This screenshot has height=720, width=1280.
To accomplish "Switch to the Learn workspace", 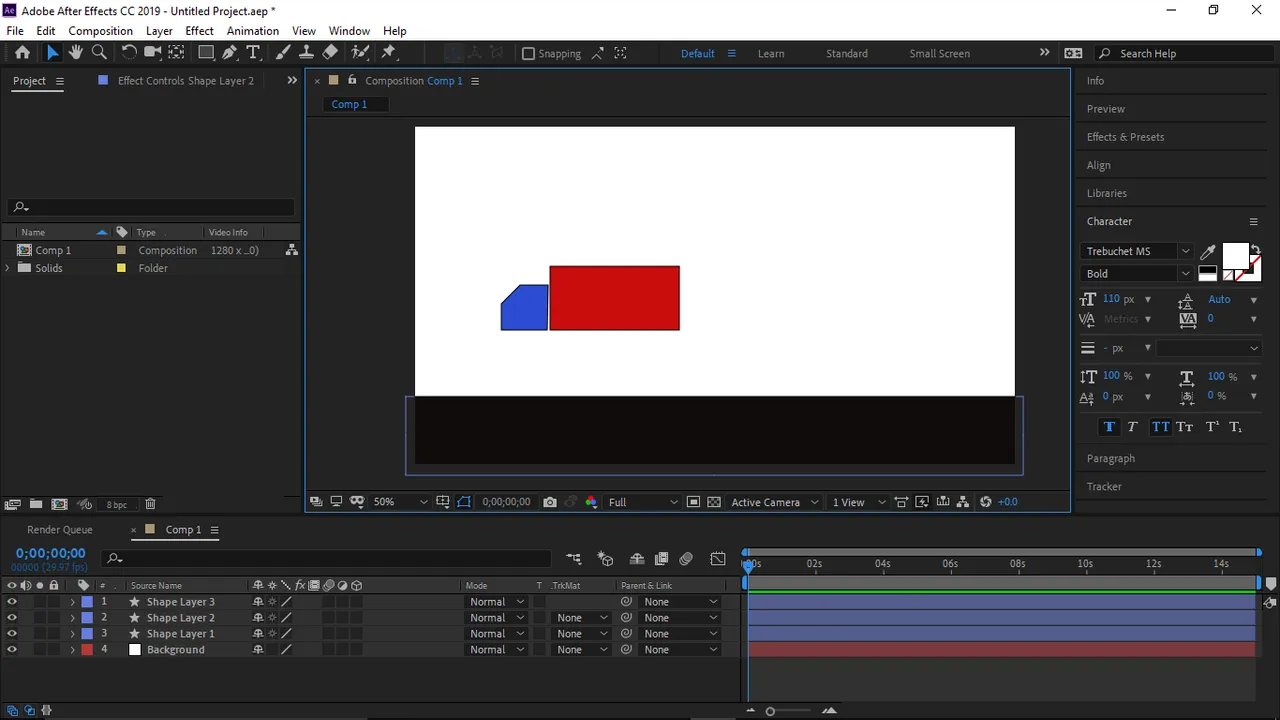I will pos(771,54).
